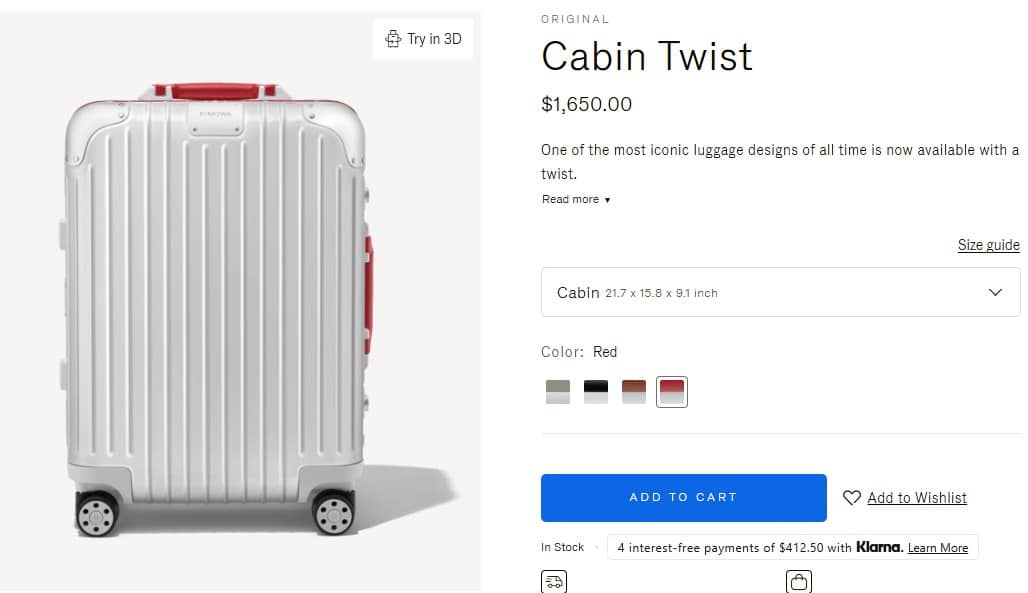Click the ORIGINAL collection label
The width and height of the screenshot is (1028, 593).
(575, 19)
